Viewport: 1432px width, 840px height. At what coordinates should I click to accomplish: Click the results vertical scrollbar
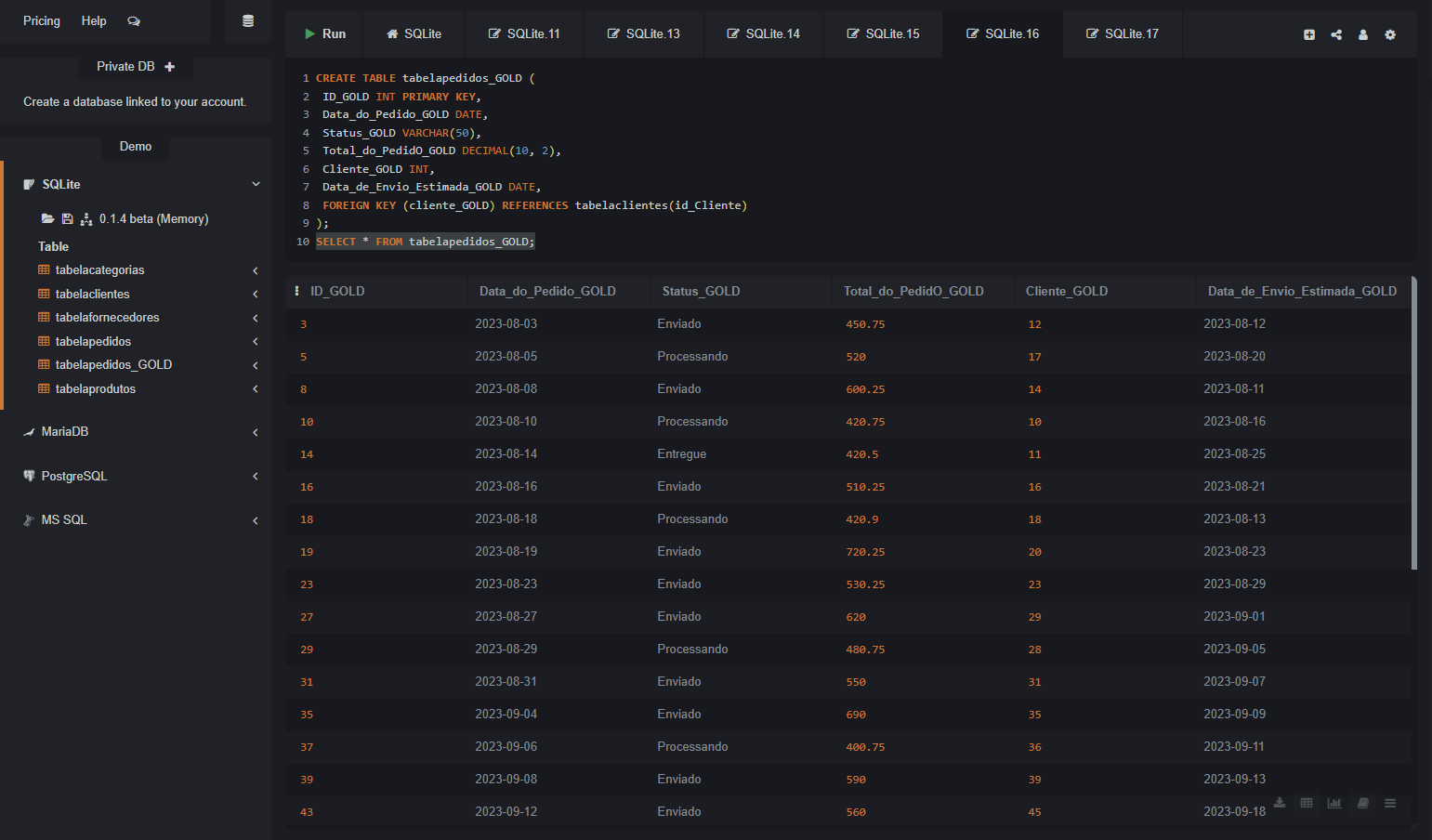pos(1414,423)
